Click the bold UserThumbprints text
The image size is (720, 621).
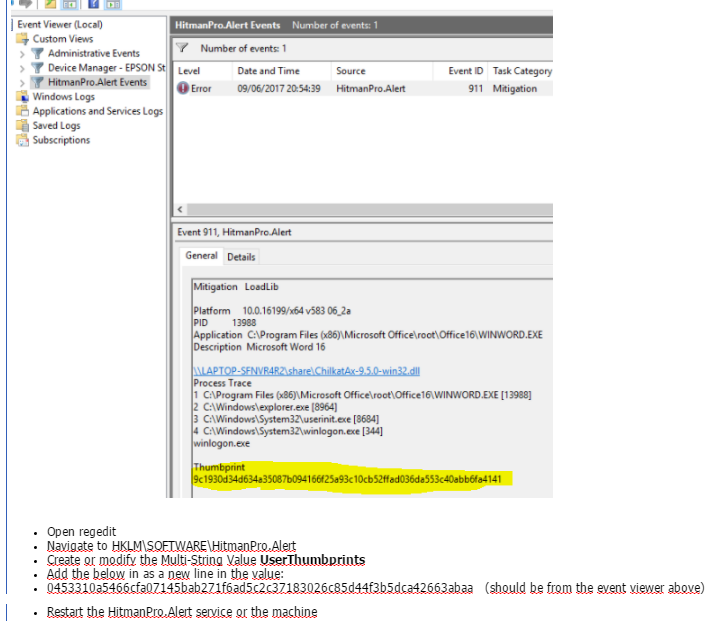(312, 559)
